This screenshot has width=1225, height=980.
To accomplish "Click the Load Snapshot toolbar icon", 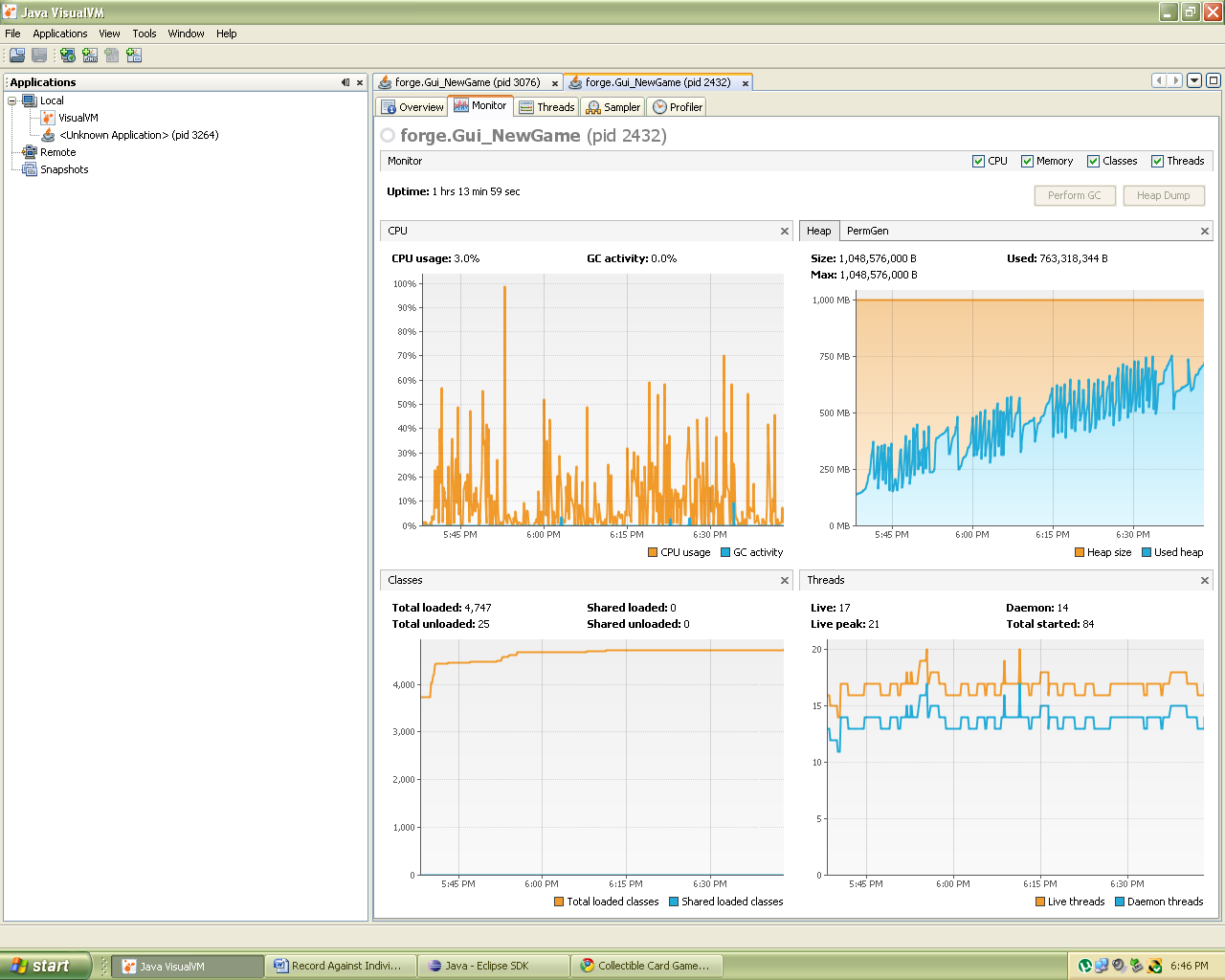I will [x=17, y=56].
